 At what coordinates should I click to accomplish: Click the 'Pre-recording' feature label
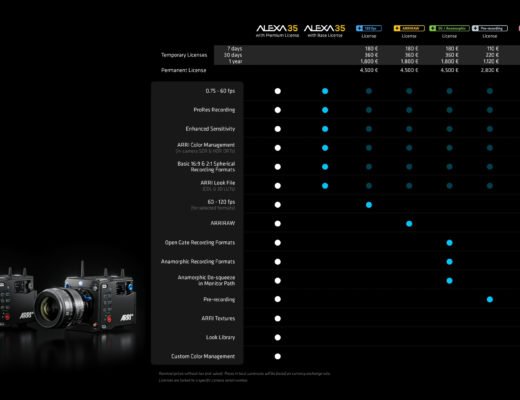219,299
